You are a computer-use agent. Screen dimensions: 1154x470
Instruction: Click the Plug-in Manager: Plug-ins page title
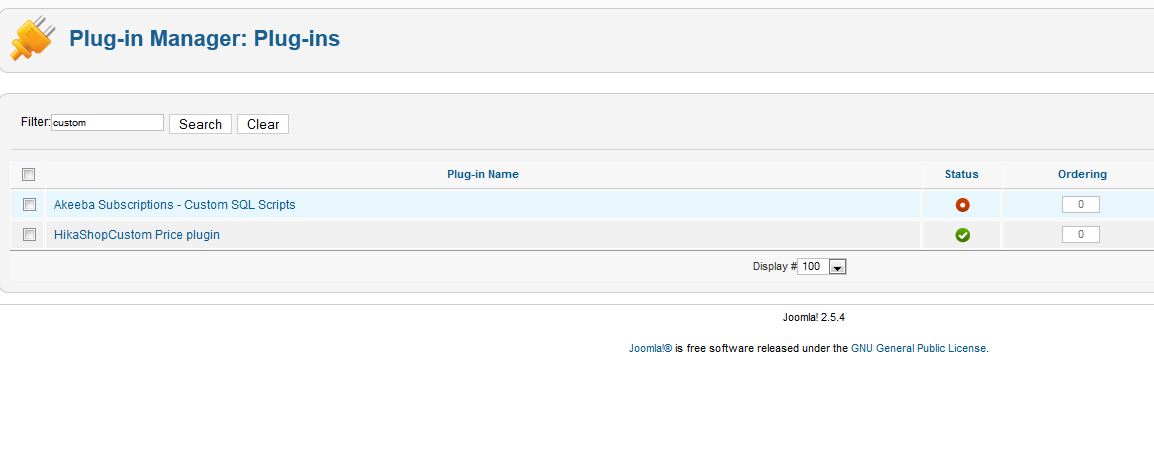click(204, 39)
